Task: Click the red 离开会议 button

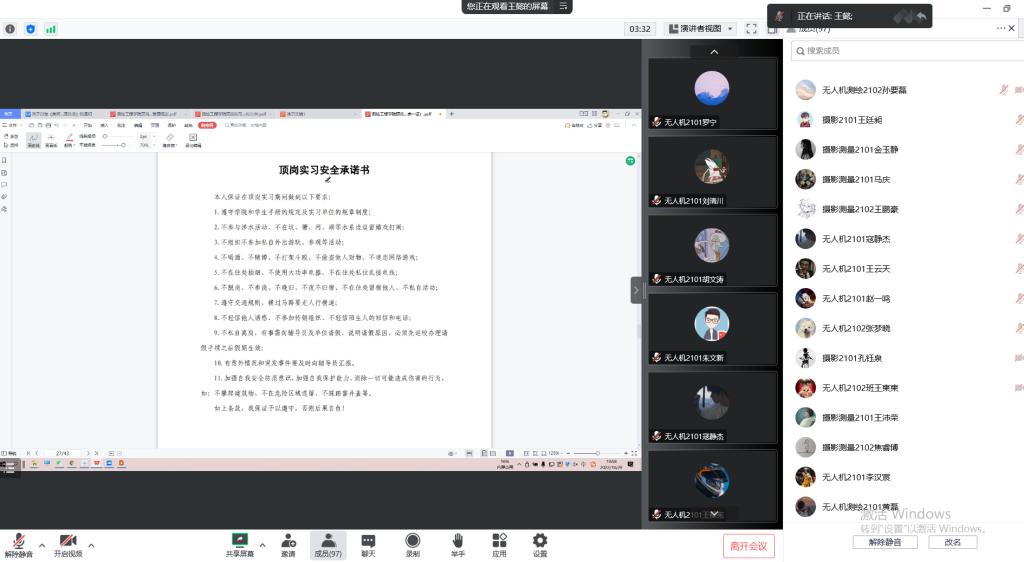Action: tap(748, 546)
